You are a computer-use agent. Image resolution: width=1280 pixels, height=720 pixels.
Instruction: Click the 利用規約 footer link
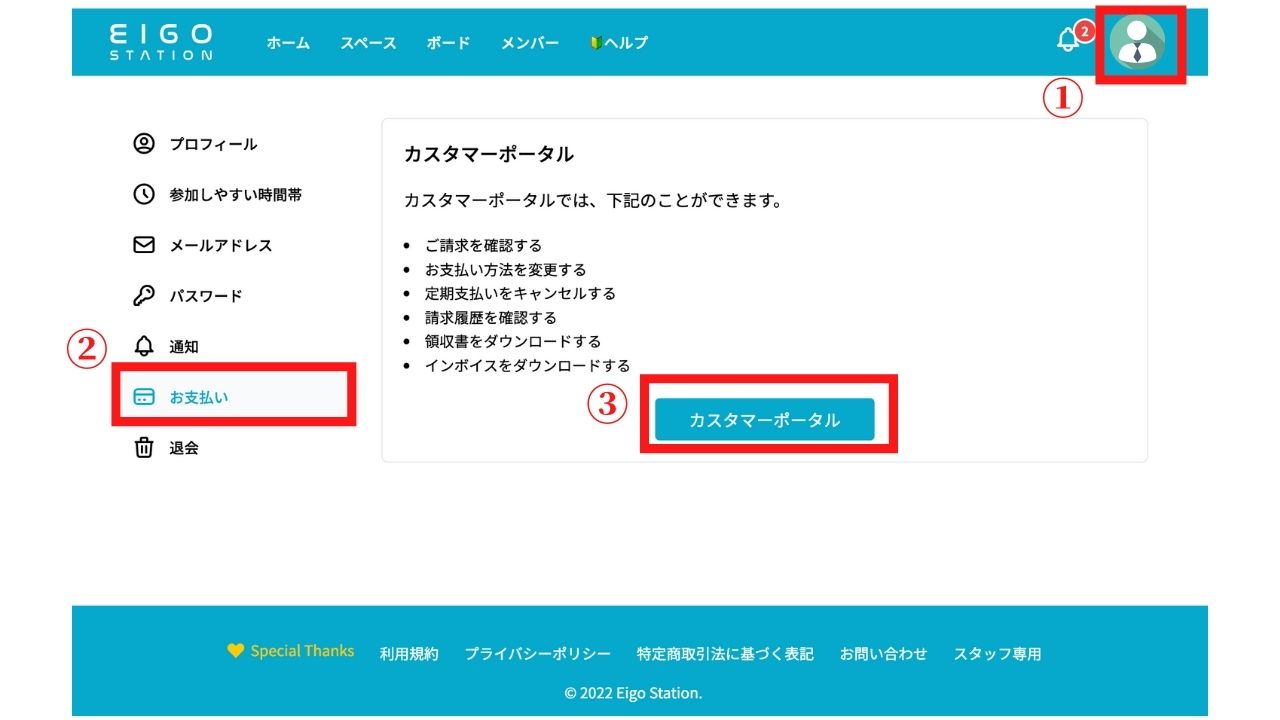tap(408, 653)
